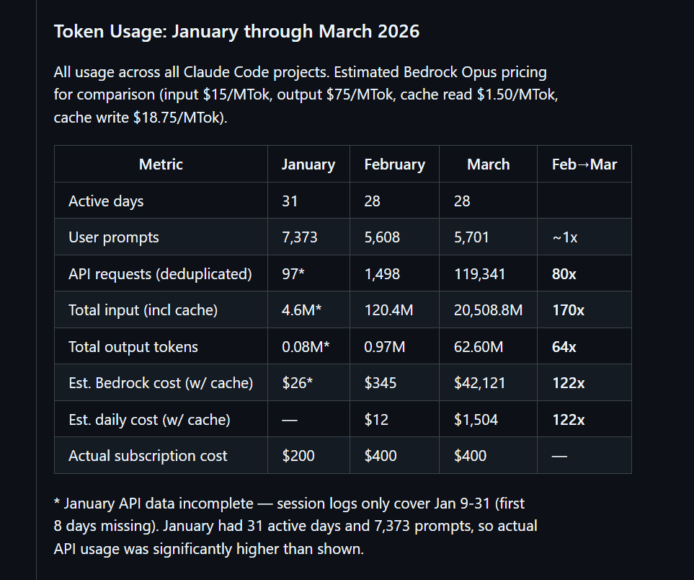Click the User prompts row label
The image size is (694, 580).
[114, 237]
